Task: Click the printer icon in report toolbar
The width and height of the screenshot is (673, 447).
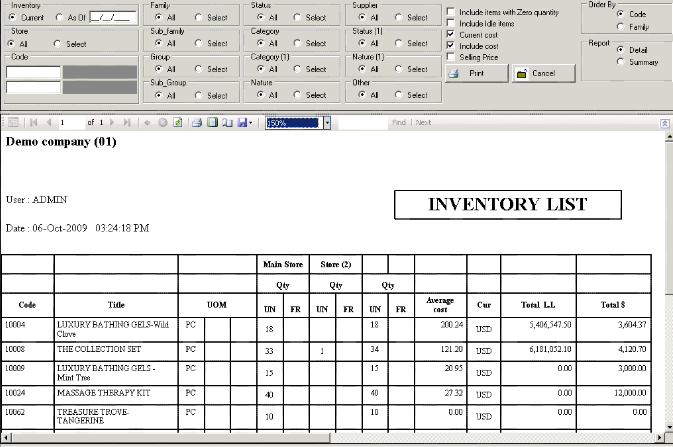Action: 198,122
